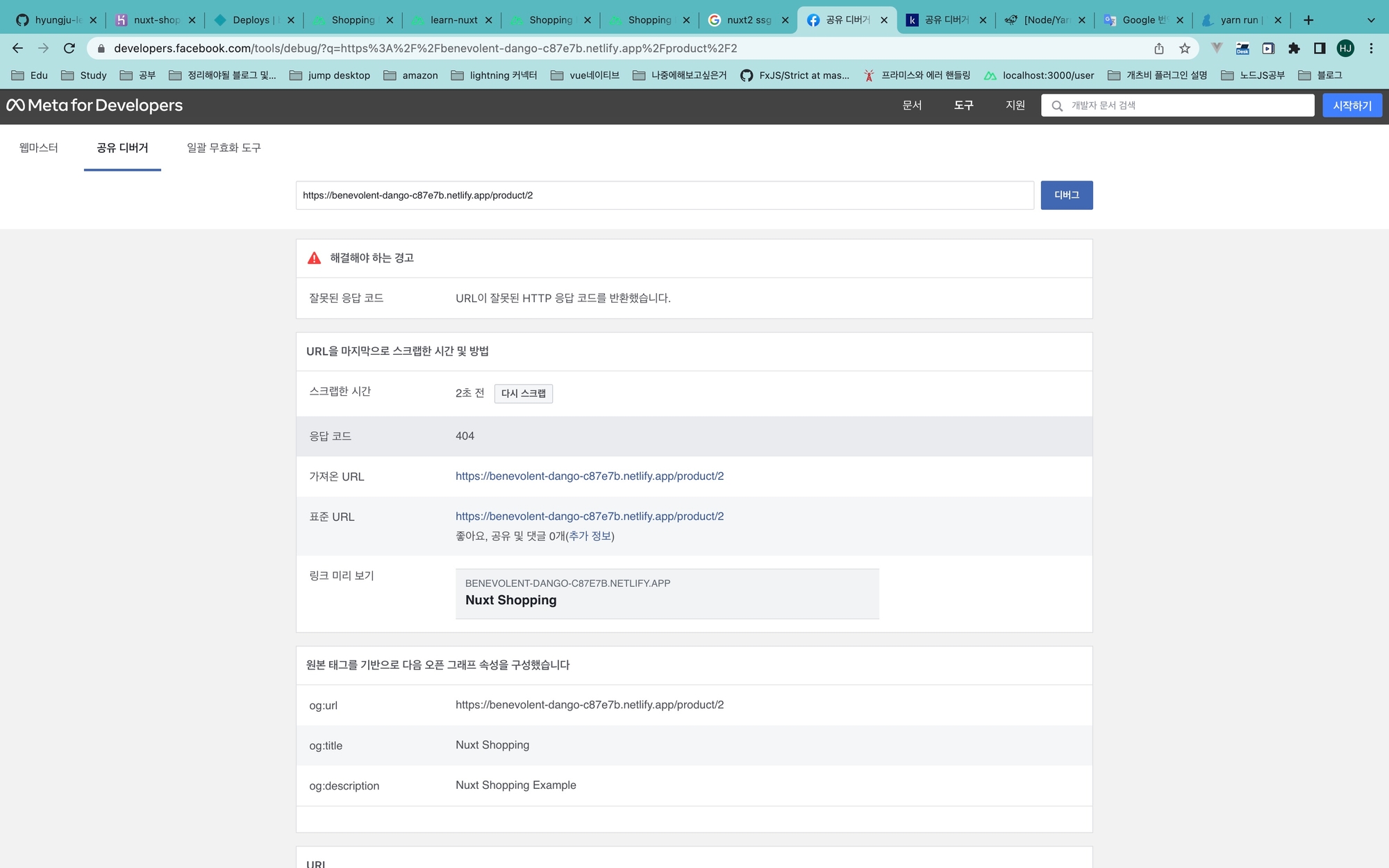Click the Meta for Developers logo

94,106
